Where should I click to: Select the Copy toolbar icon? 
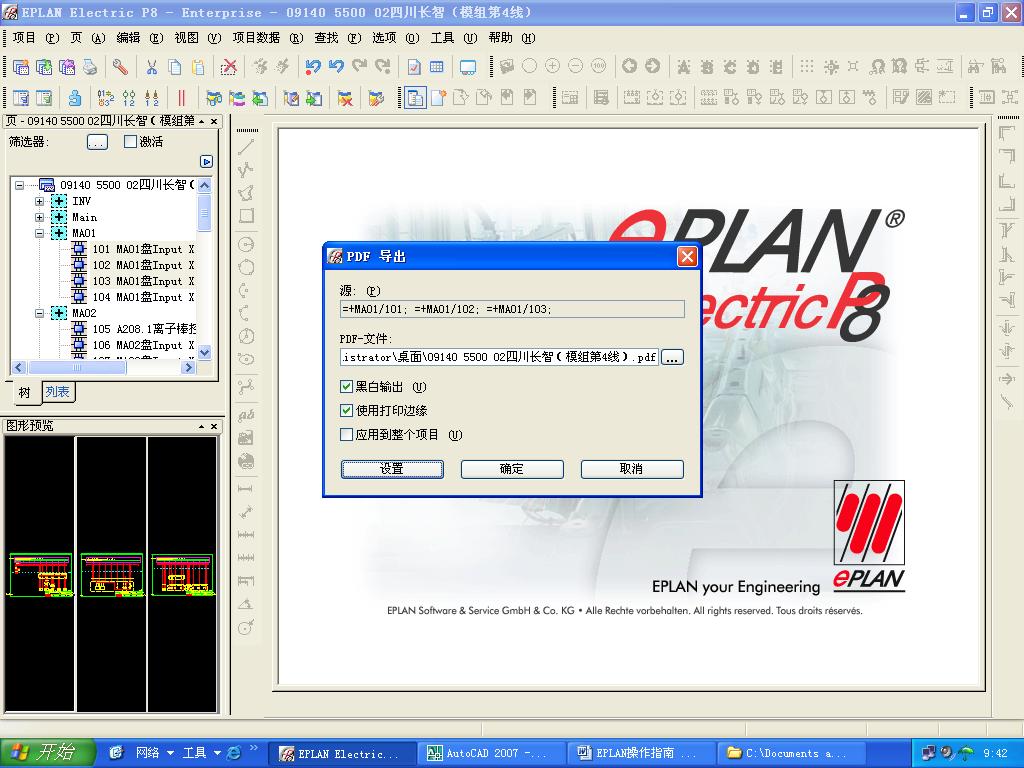(x=174, y=67)
